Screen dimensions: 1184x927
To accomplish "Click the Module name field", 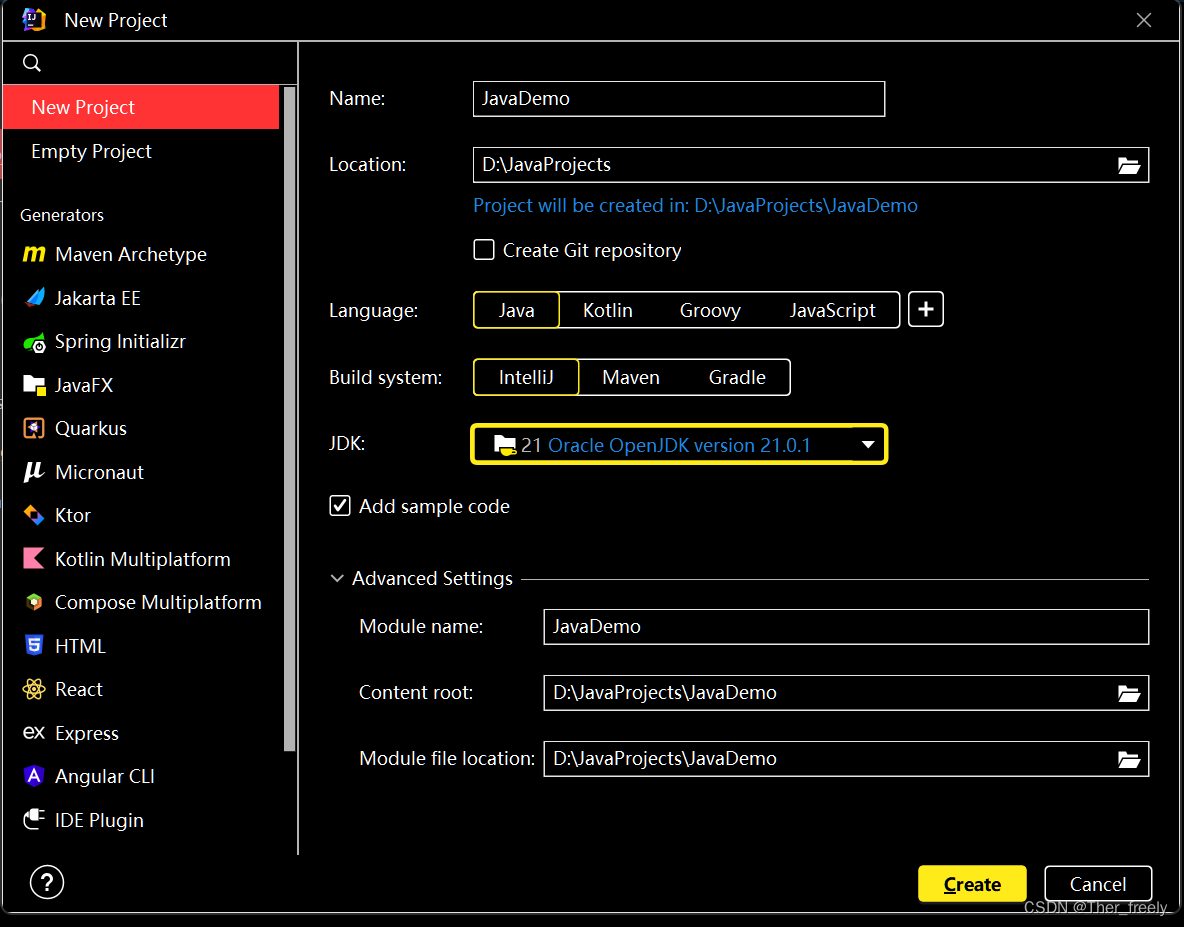I will (x=846, y=627).
